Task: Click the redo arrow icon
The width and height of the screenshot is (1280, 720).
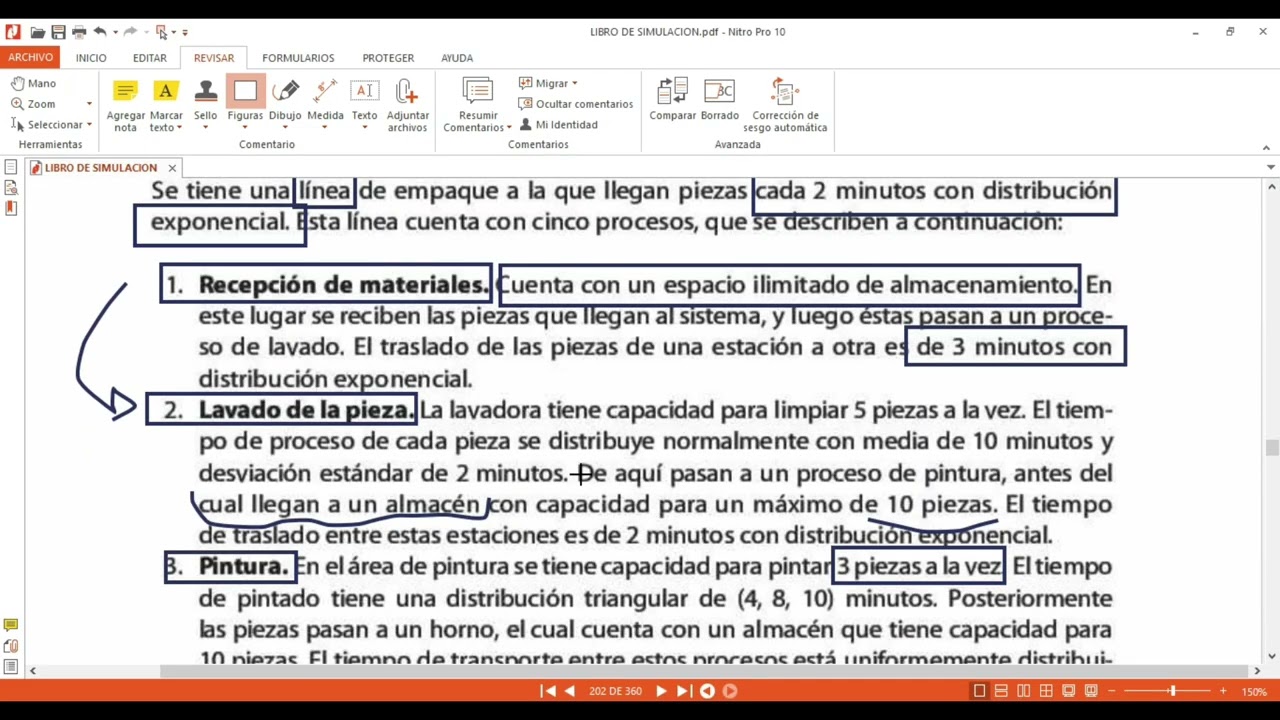Action: coord(130,32)
